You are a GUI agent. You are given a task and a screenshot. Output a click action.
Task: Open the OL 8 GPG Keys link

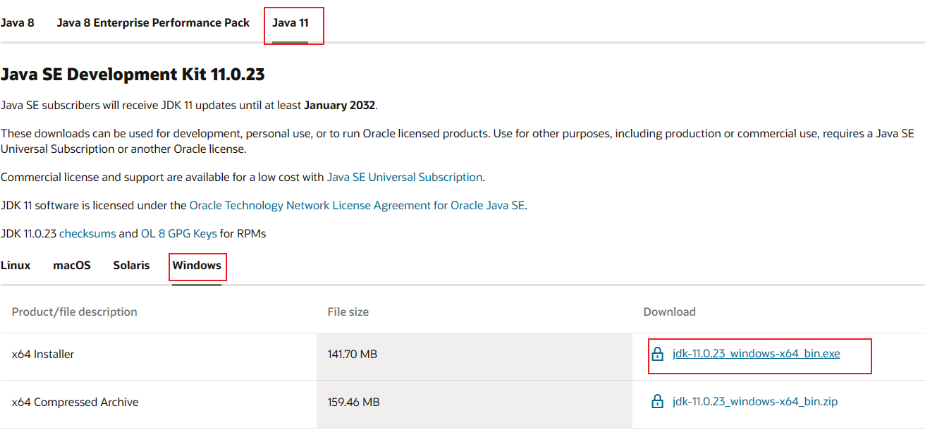click(x=178, y=233)
